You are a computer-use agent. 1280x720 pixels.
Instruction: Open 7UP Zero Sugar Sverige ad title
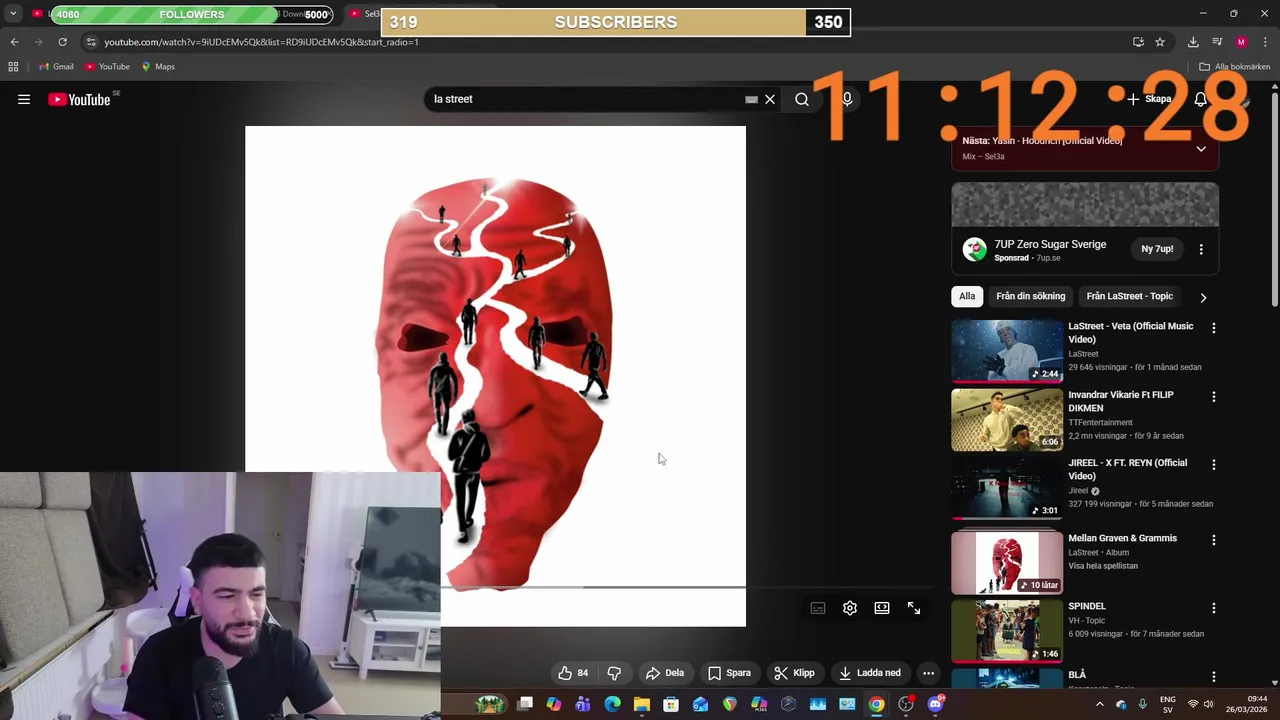click(x=1050, y=244)
